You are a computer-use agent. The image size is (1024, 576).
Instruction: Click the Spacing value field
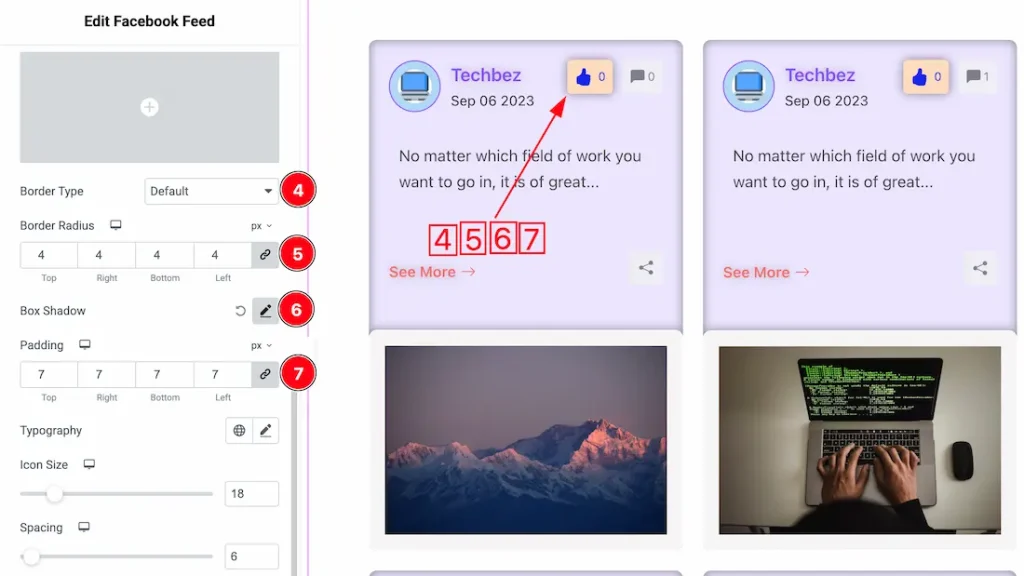251,556
